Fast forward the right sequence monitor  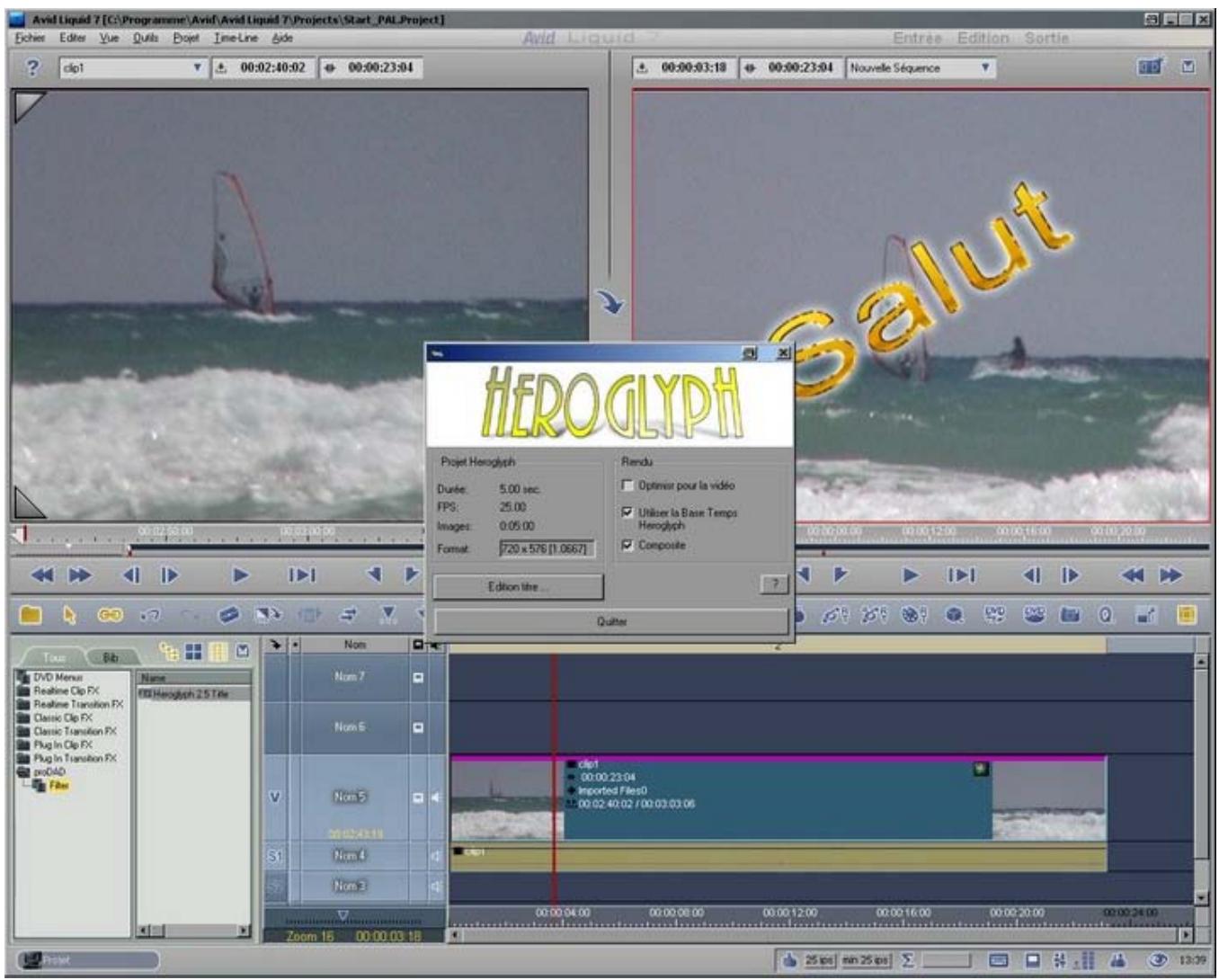(1170, 575)
